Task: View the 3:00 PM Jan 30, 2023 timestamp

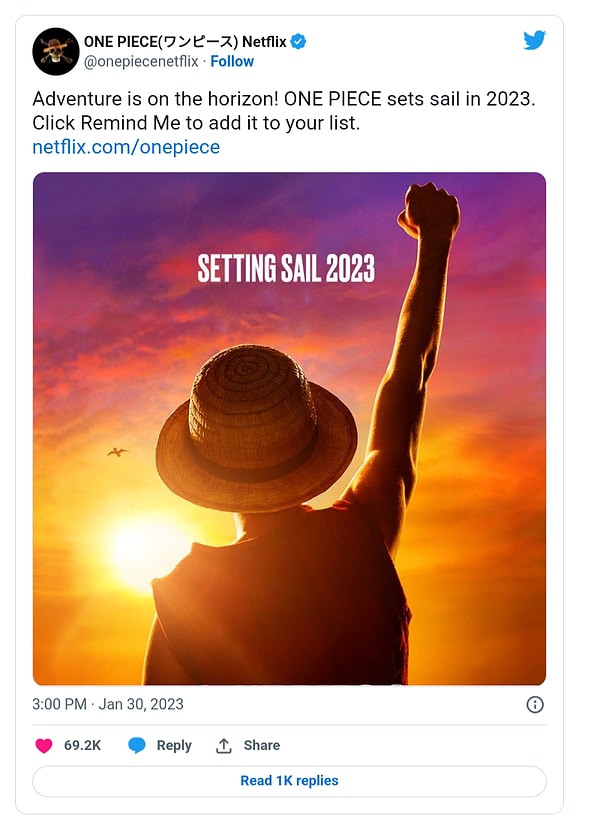Action: coord(108,704)
